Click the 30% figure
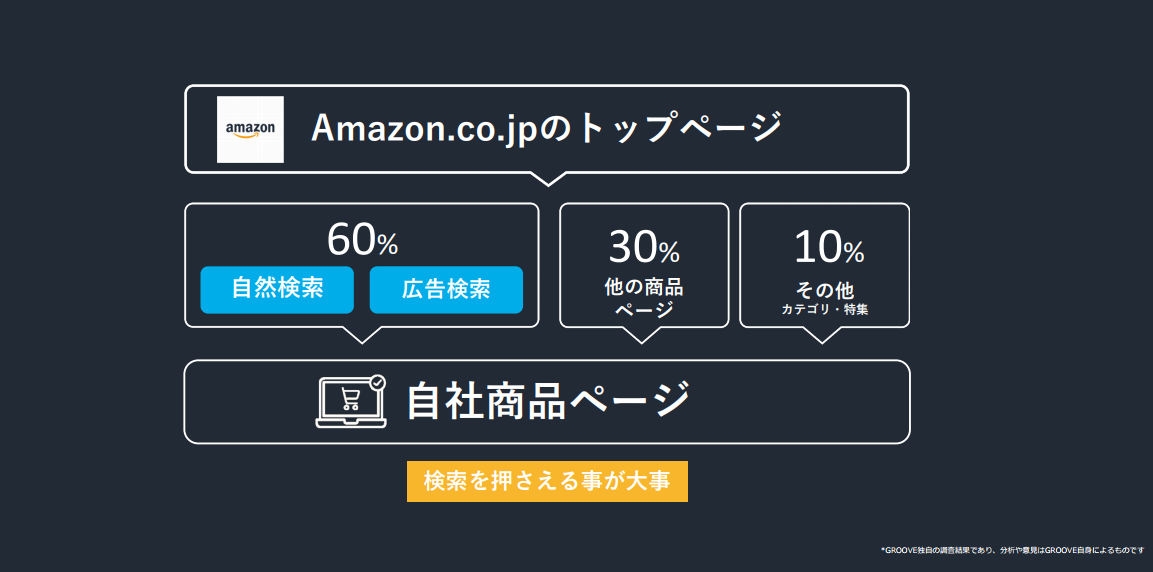This screenshot has height=572, width=1153. click(644, 247)
